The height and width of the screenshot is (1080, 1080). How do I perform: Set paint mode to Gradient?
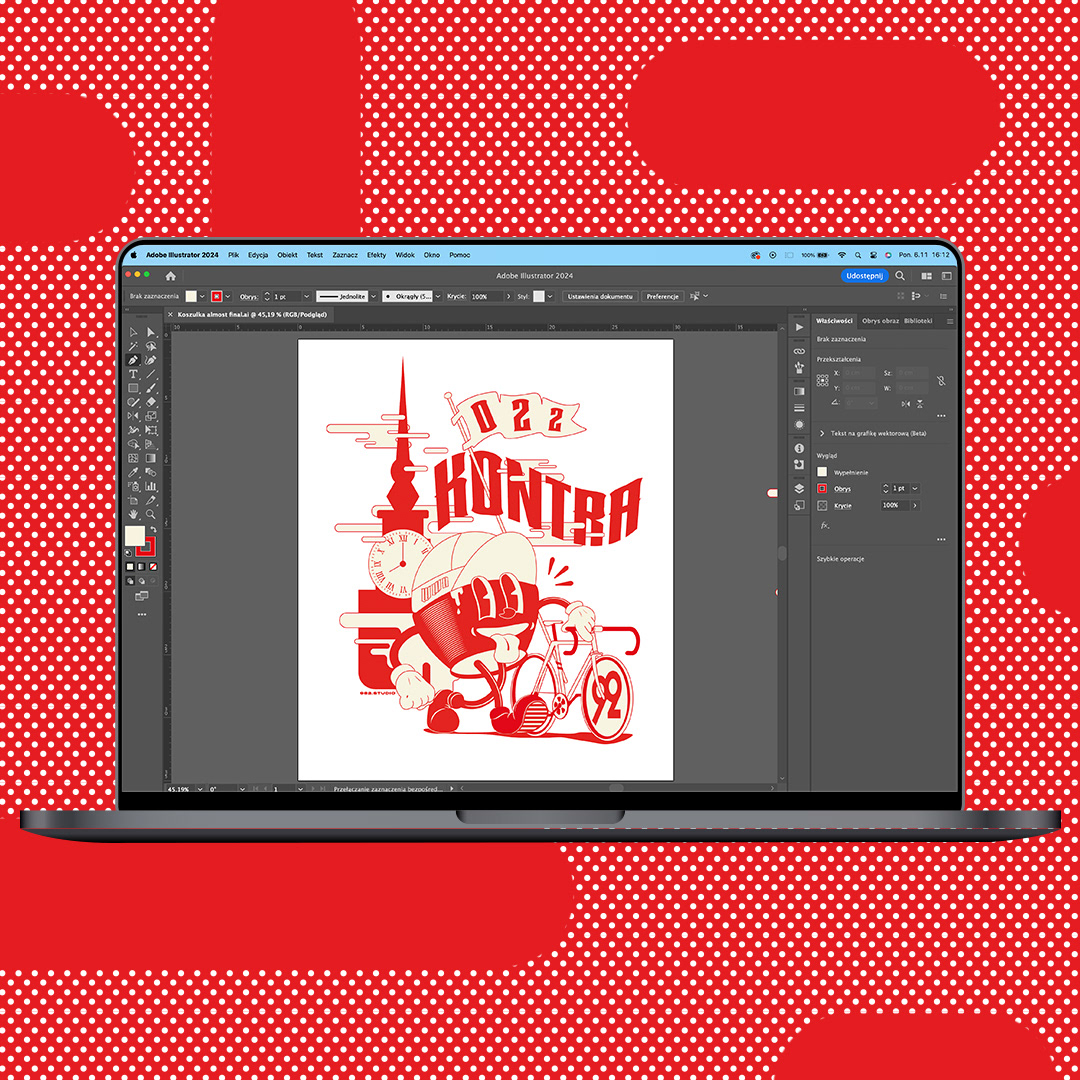pos(141,567)
